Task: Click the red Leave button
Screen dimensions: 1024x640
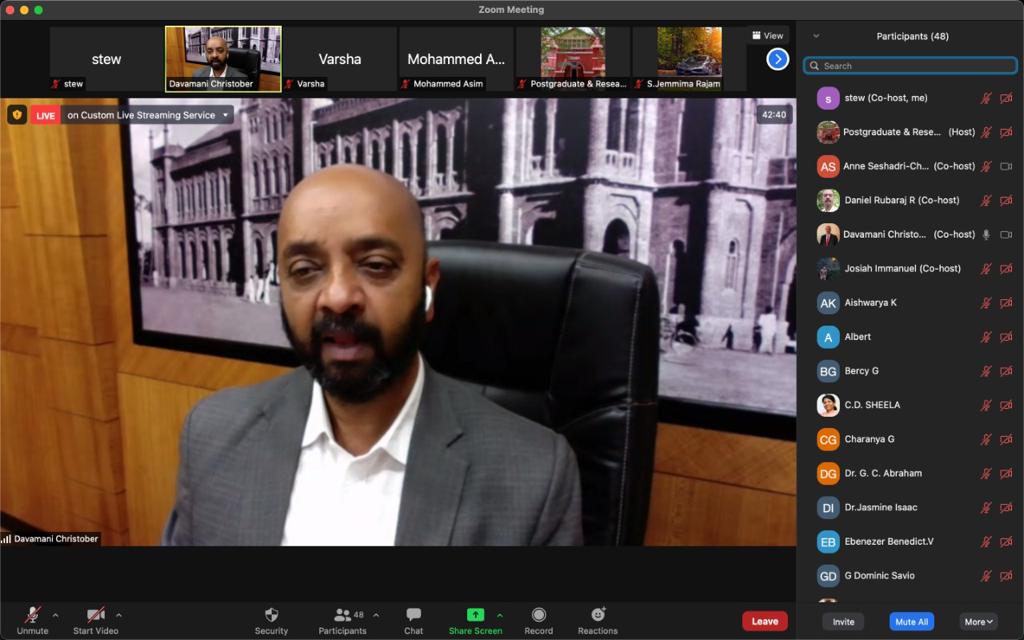Action: tap(764, 621)
